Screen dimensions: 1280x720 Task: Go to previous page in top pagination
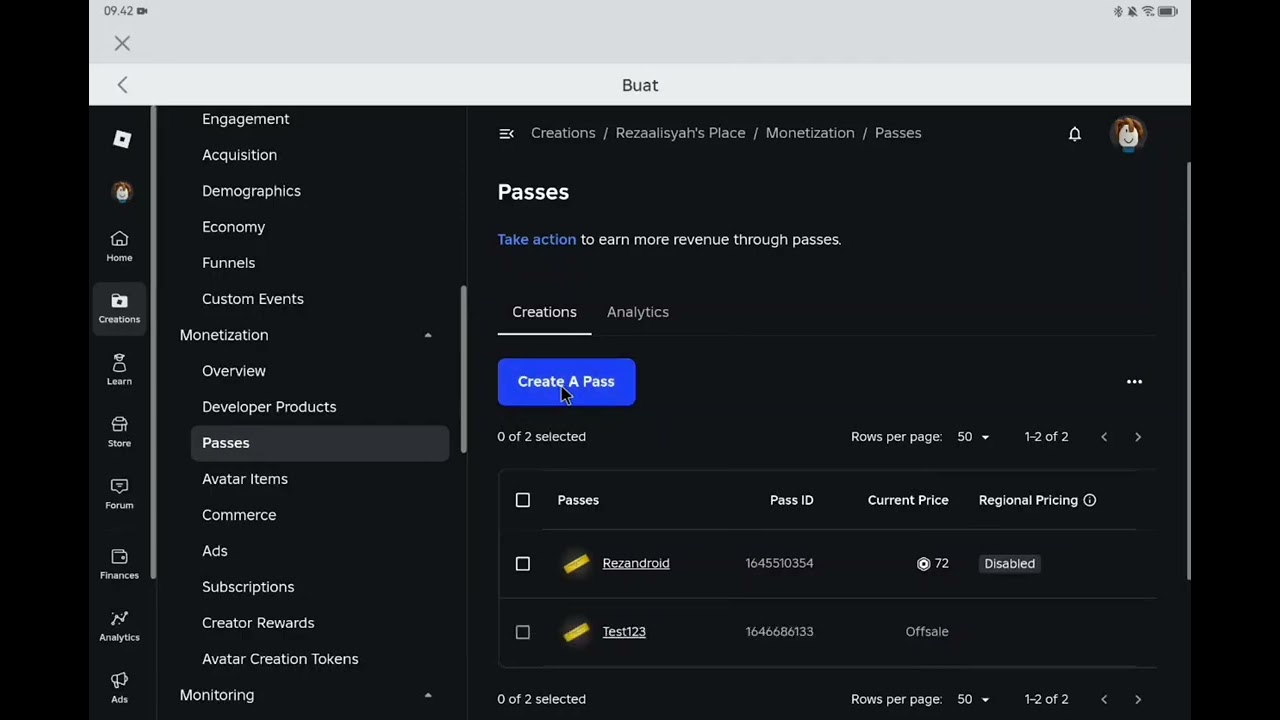tap(1104, 437)
